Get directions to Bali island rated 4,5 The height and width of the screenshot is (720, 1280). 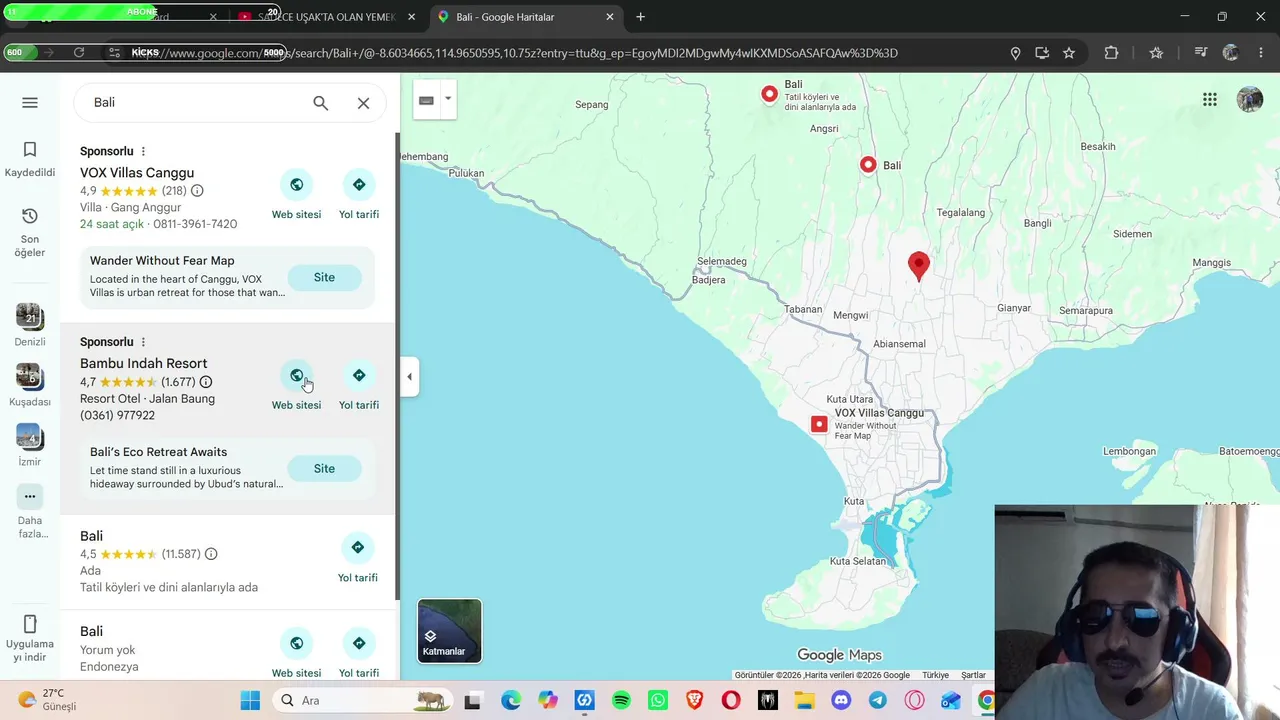(357, 548)
